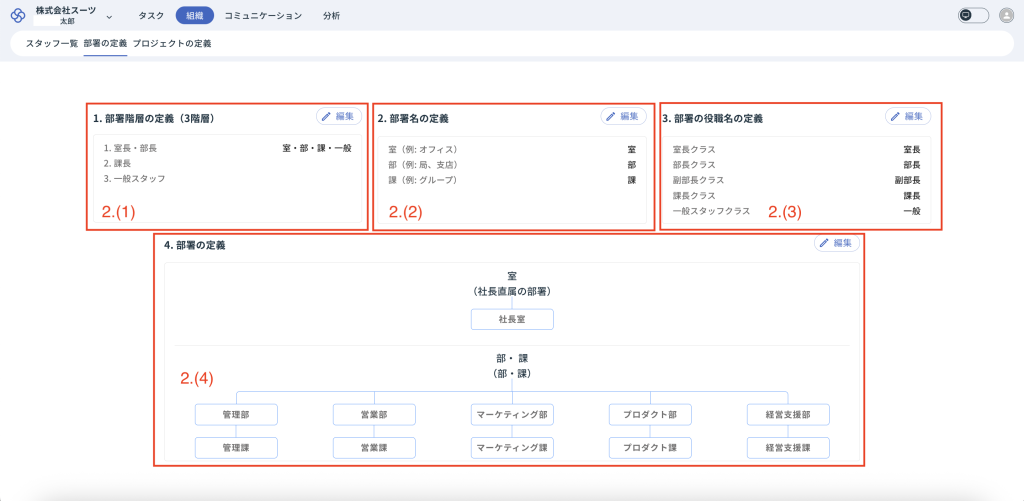Click 編集 for 部署階層の定義 section

pos(339,117)
